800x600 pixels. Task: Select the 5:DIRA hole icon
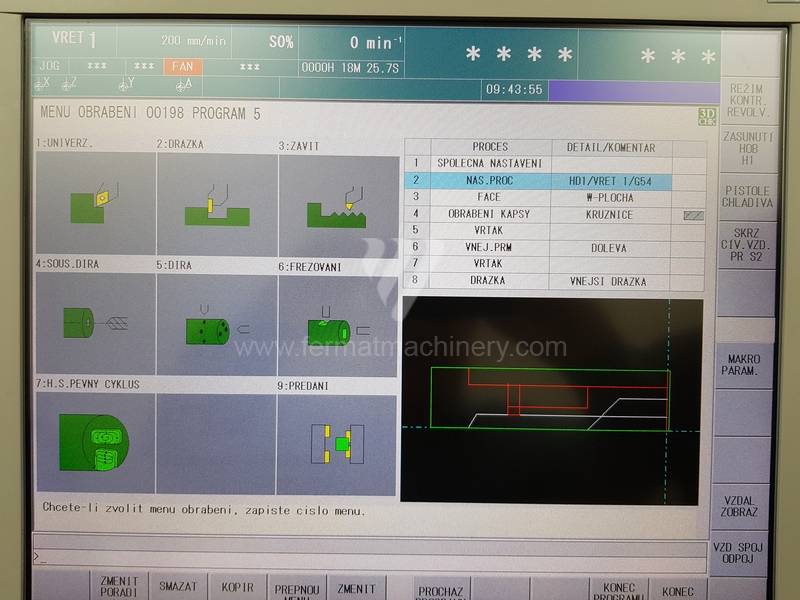[x=216, y=324]
